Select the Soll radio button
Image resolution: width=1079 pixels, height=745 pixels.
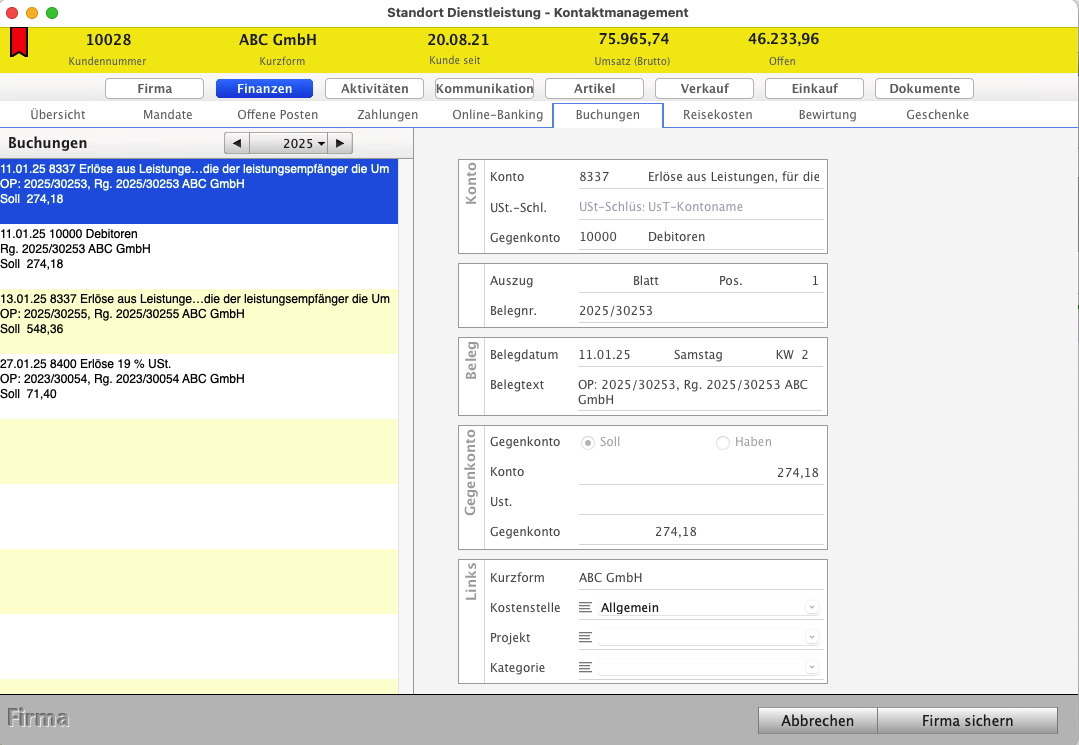coord(588,442)
